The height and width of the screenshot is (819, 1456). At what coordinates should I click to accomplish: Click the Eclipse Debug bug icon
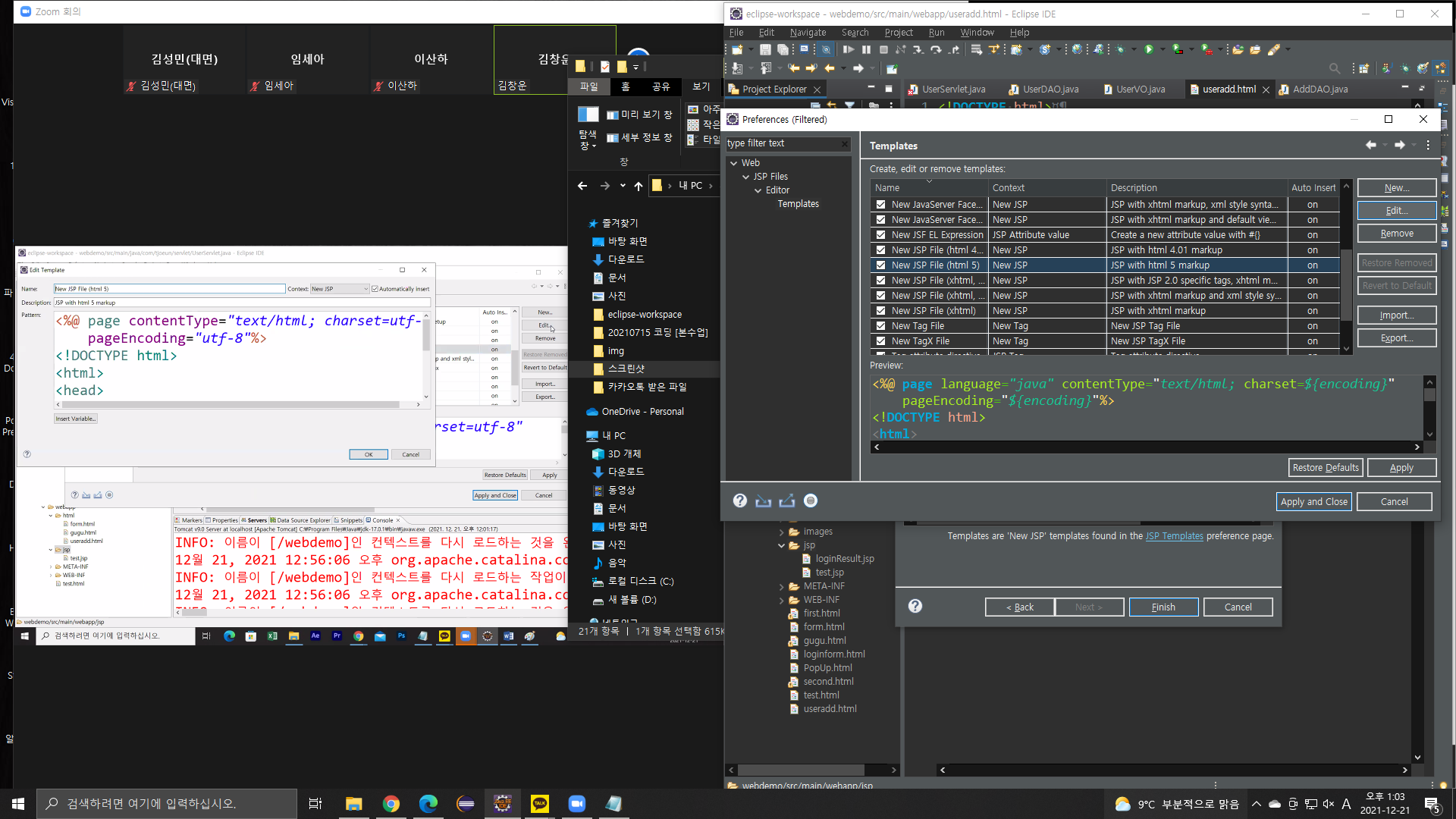(1120, 49)
